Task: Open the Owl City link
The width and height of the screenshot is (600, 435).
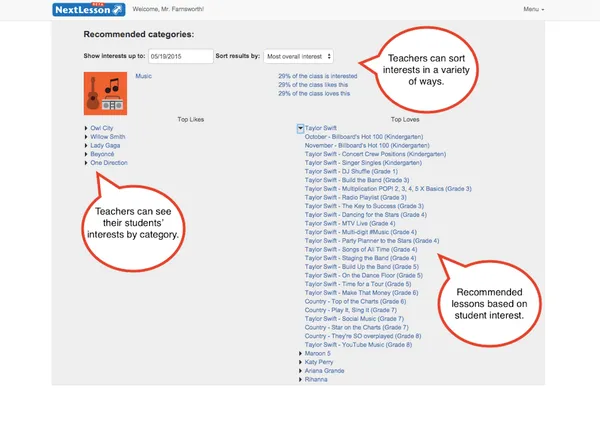Action: pos(102,128)
